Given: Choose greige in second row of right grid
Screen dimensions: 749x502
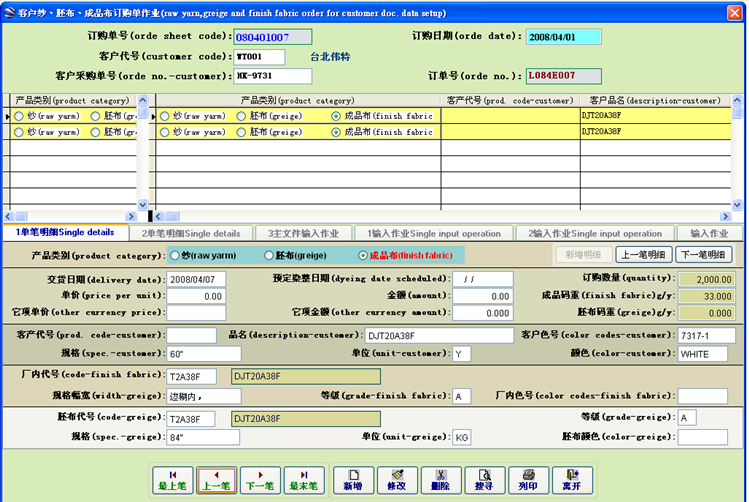Looking at the screenshot, I should pos(241,132).
